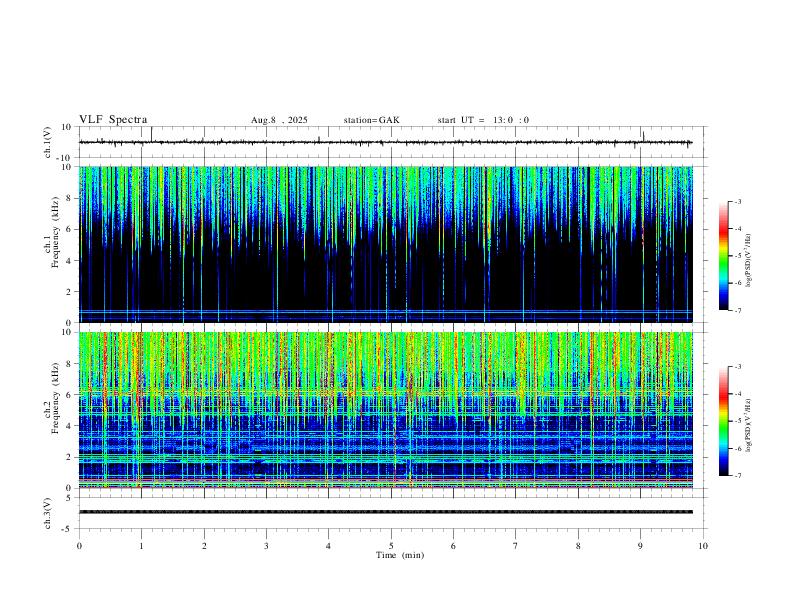Click inside the ch.1 spectrogram panel

coord(385,244)
